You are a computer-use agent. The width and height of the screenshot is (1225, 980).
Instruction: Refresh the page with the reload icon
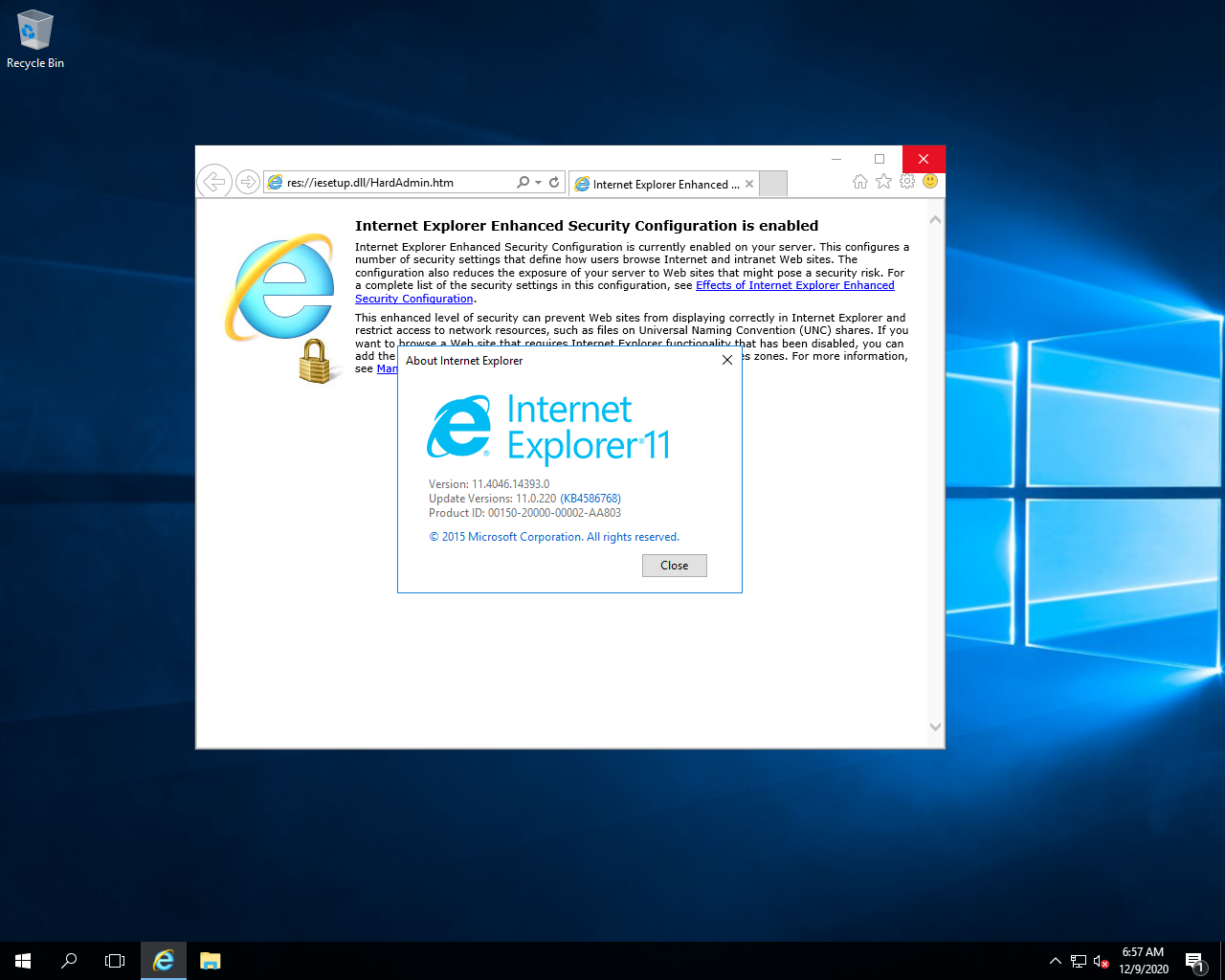click(x=554, y=182)
